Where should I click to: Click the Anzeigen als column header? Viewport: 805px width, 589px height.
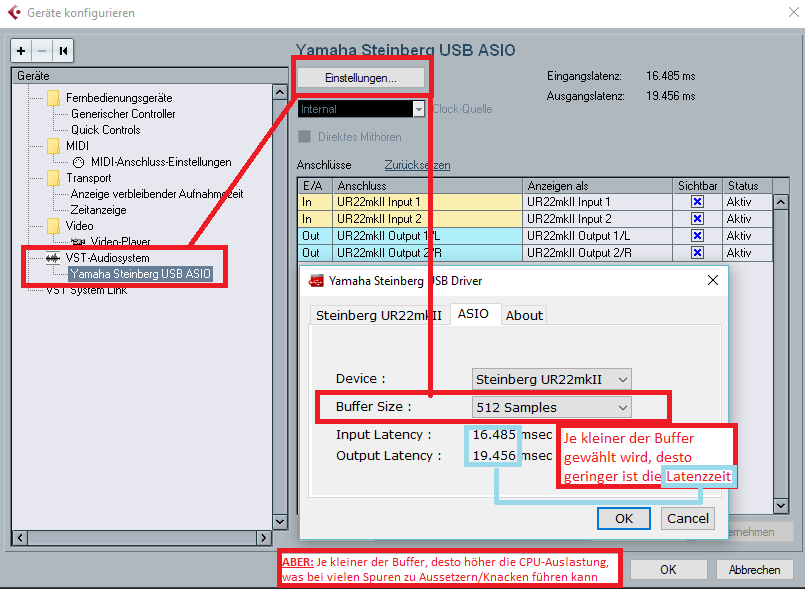(x=598, y=186)
